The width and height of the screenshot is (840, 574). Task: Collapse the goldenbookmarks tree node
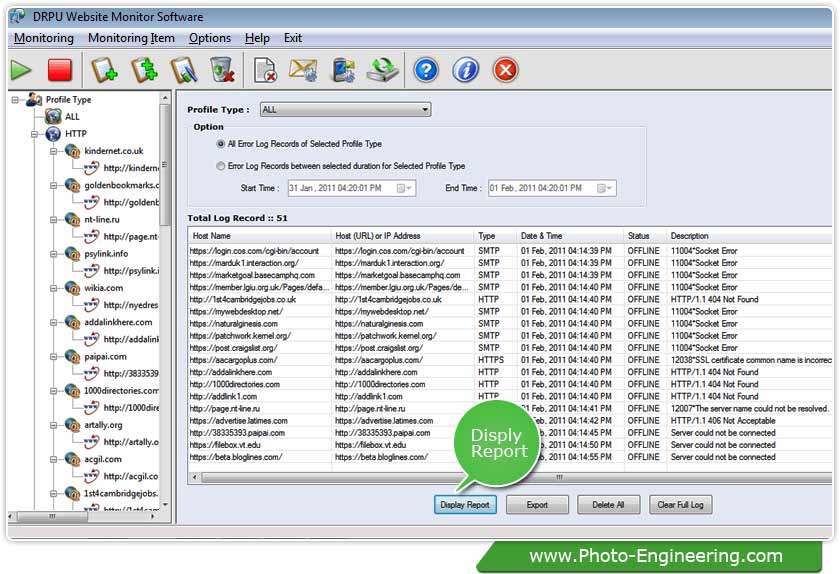click(54, 185)
